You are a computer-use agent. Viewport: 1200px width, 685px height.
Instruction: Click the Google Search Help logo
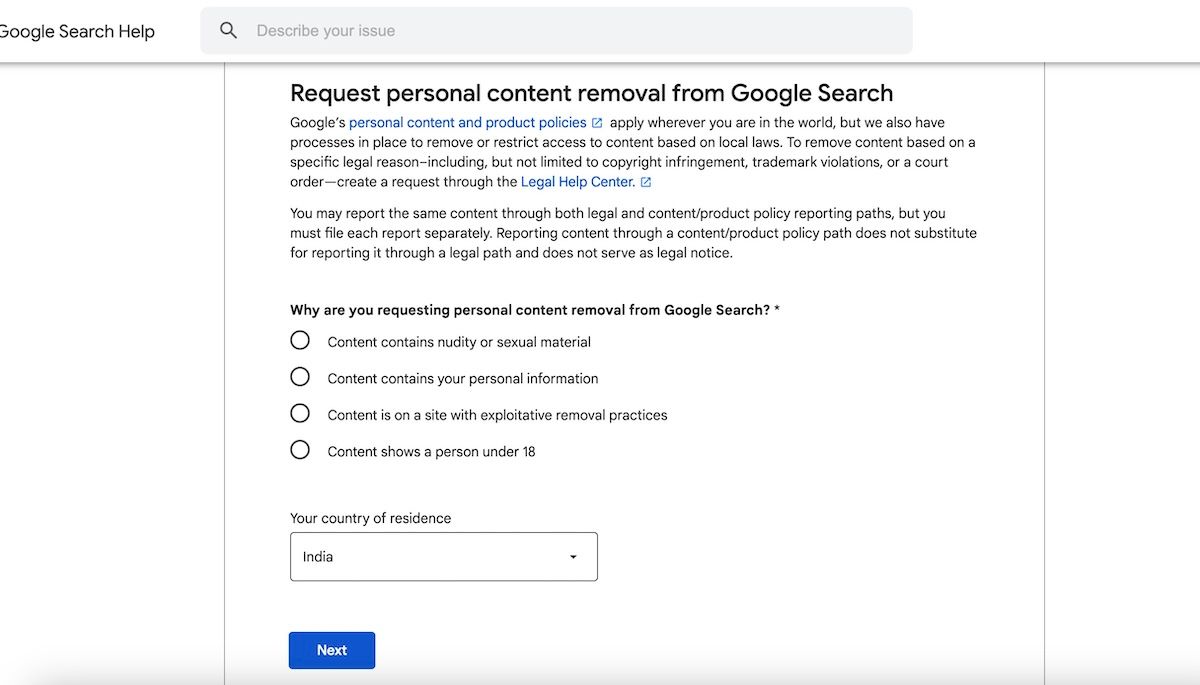click(77, 31)
